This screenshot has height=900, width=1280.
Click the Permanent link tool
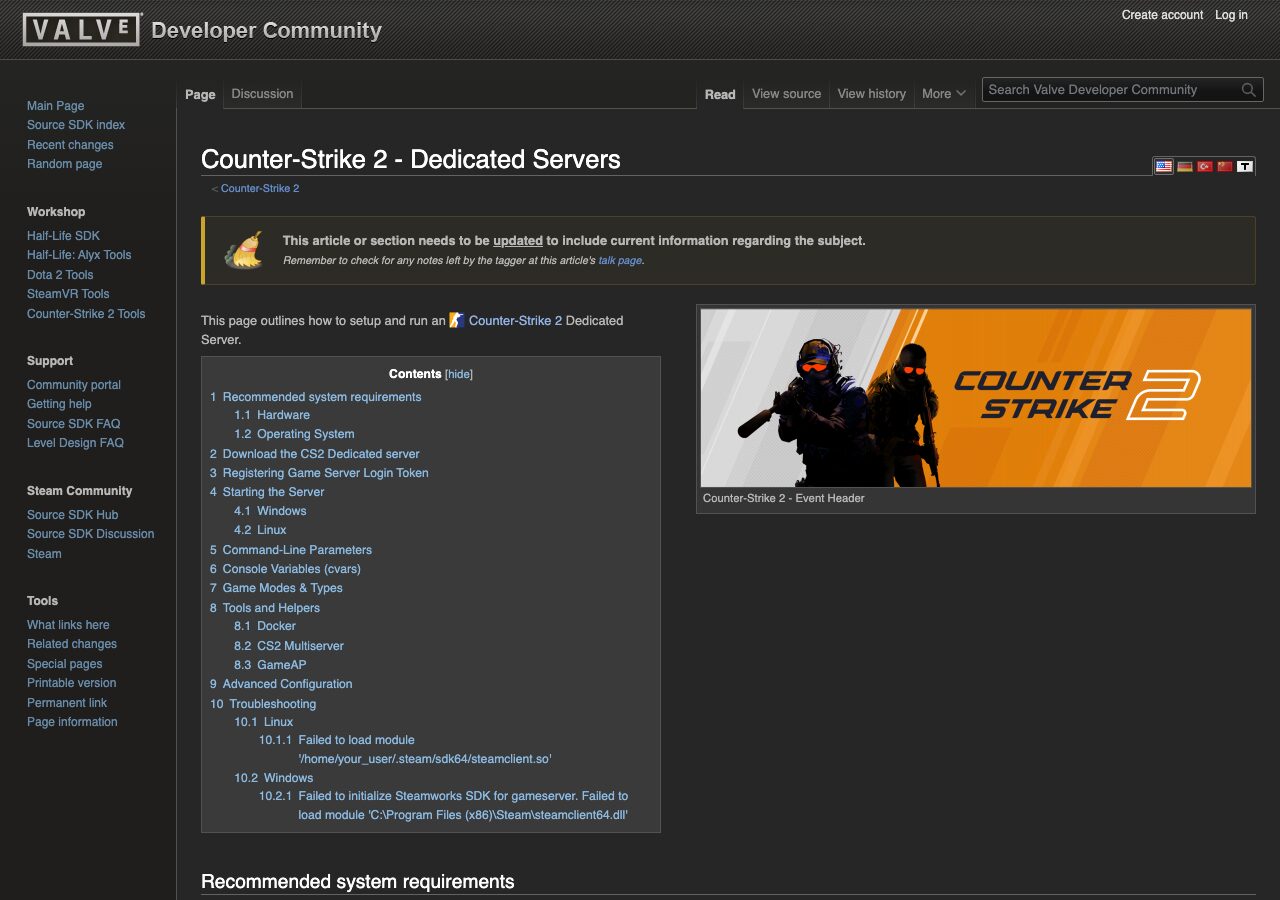(67, 703)
